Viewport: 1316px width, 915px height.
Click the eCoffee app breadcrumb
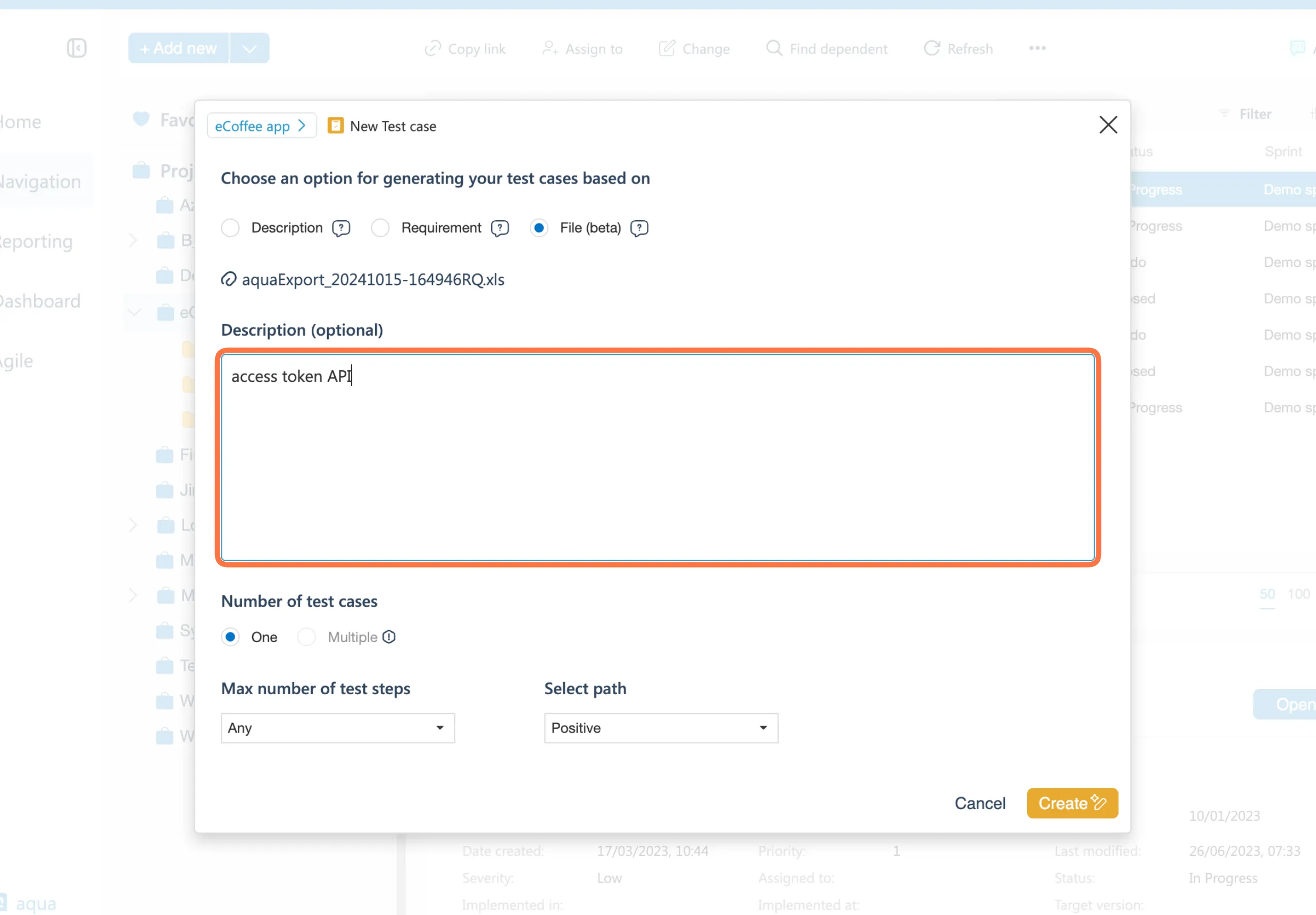pyautogui.click(x=260, y=126)
